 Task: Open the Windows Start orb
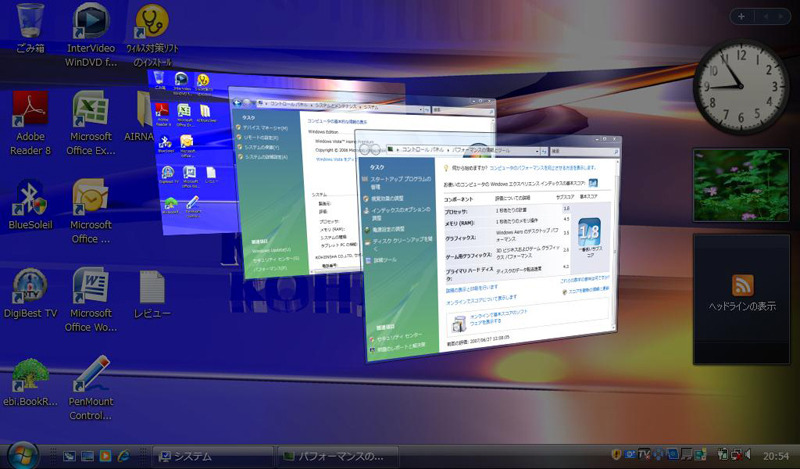[21, 455]
